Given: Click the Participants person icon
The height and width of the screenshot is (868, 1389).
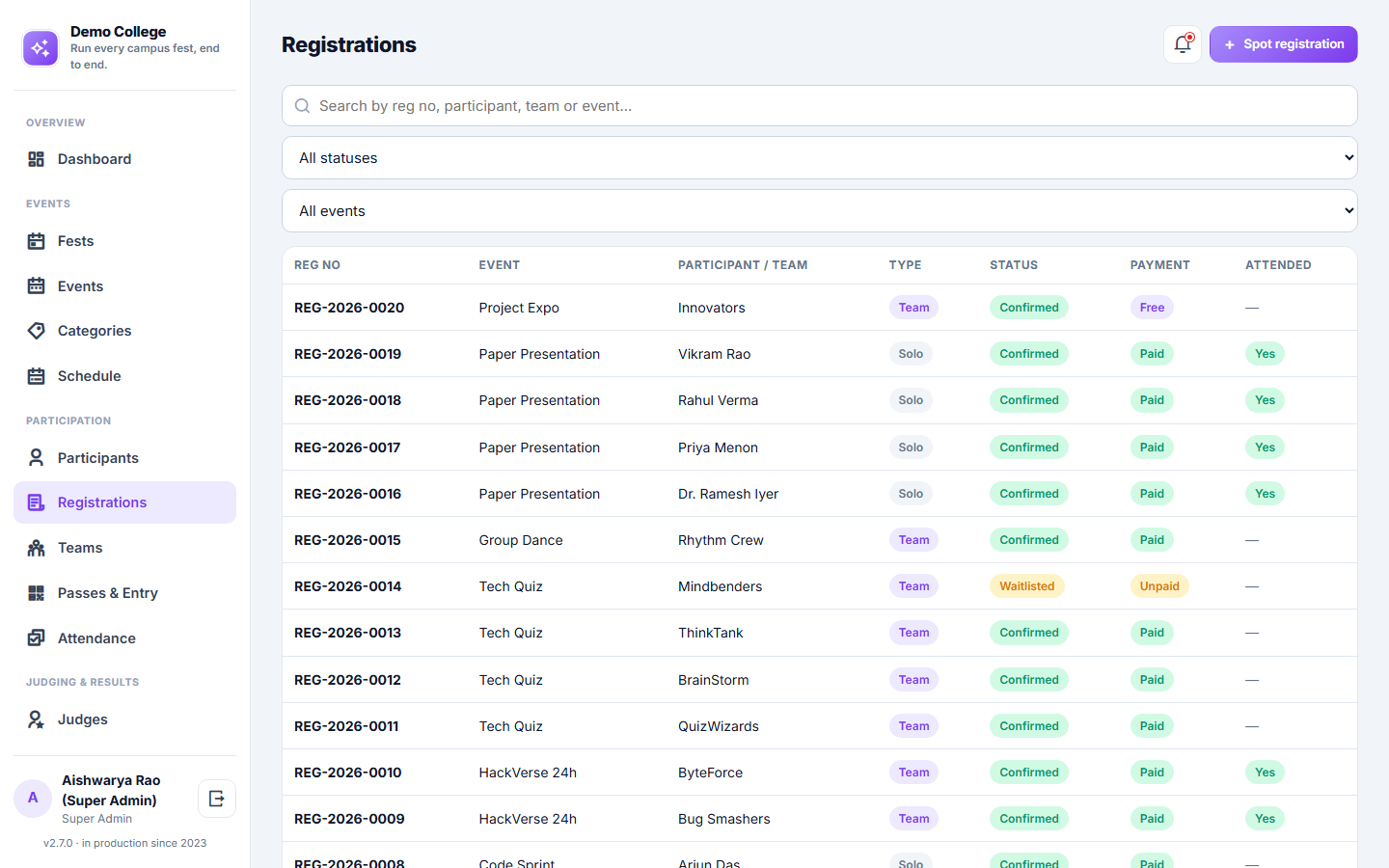Looking at the screenshot, I should 37,458.
